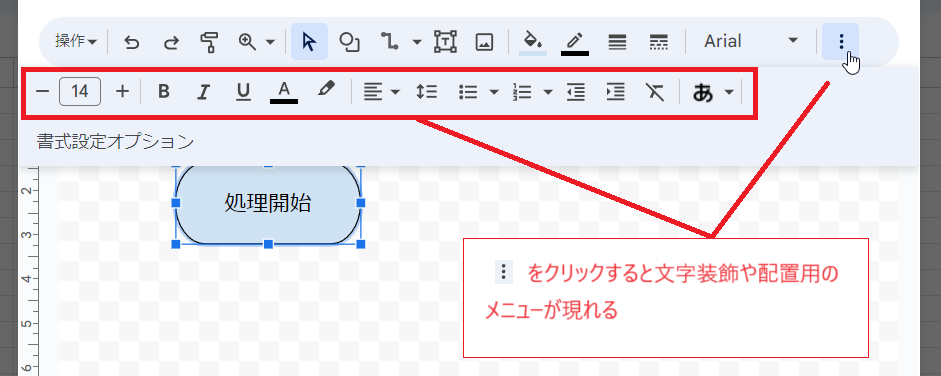This screenshot has width=941, height=376.
Task: Open the text color picker
Action: (284, 92)
